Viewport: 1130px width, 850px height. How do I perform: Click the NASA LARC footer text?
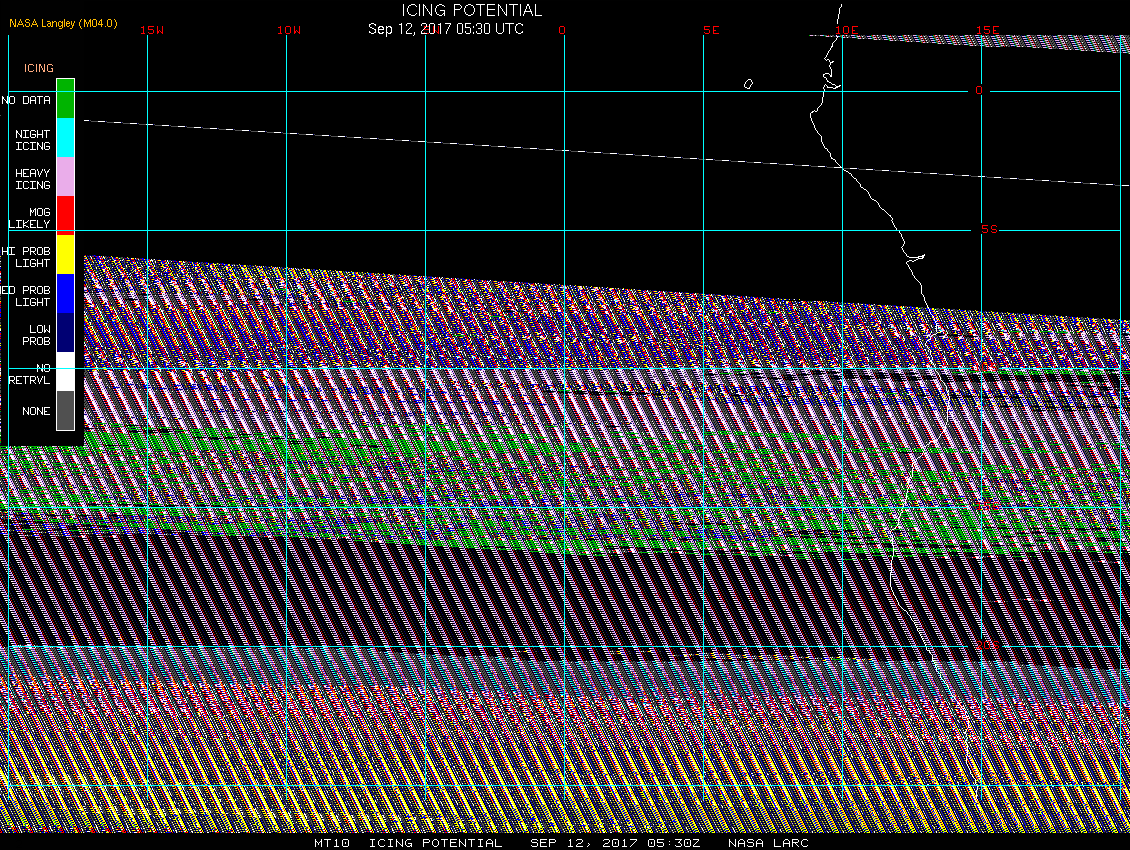768,843
